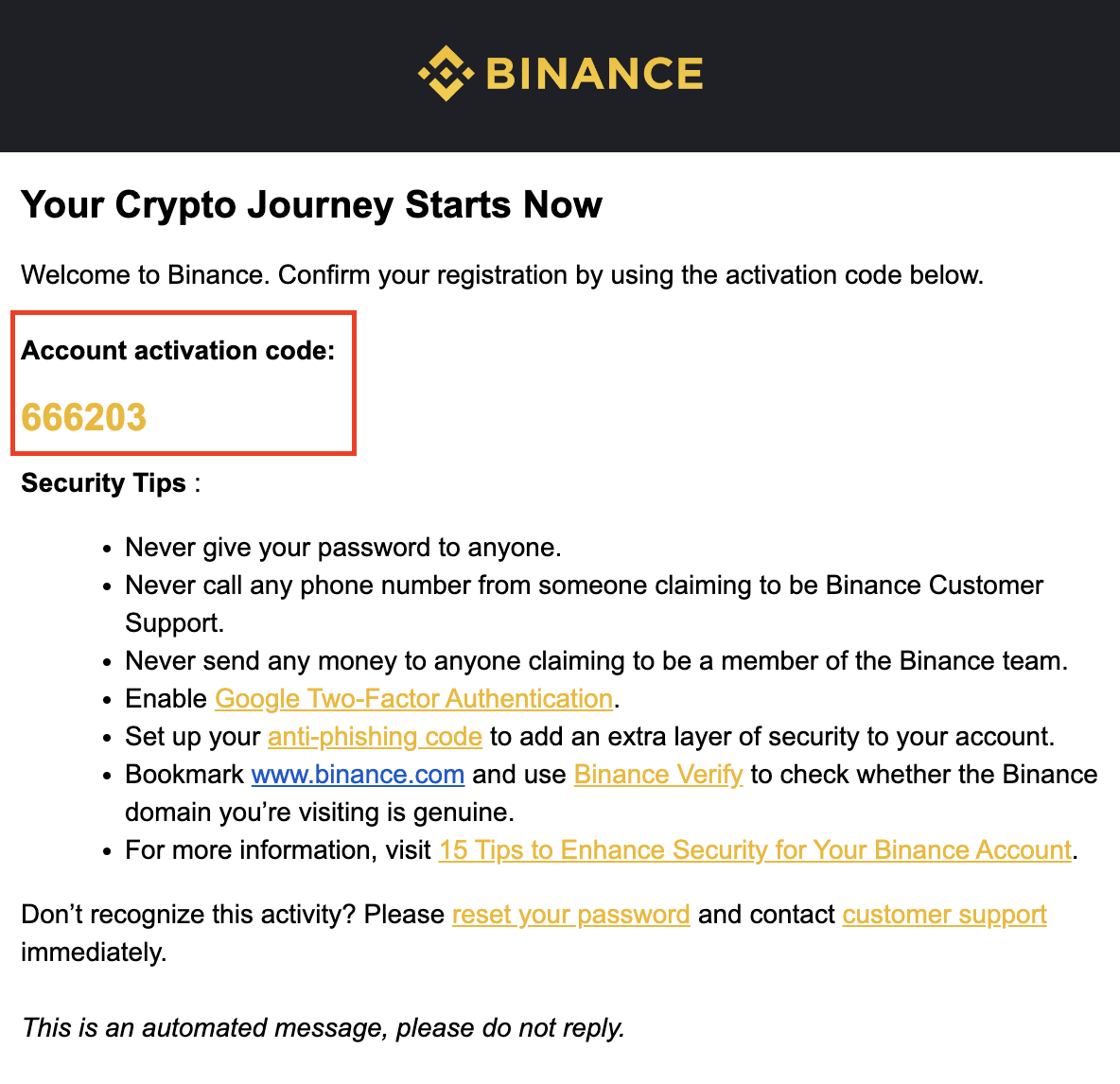
Task: Click the automated message do not reply note
Action: [x=323, y=1027]
